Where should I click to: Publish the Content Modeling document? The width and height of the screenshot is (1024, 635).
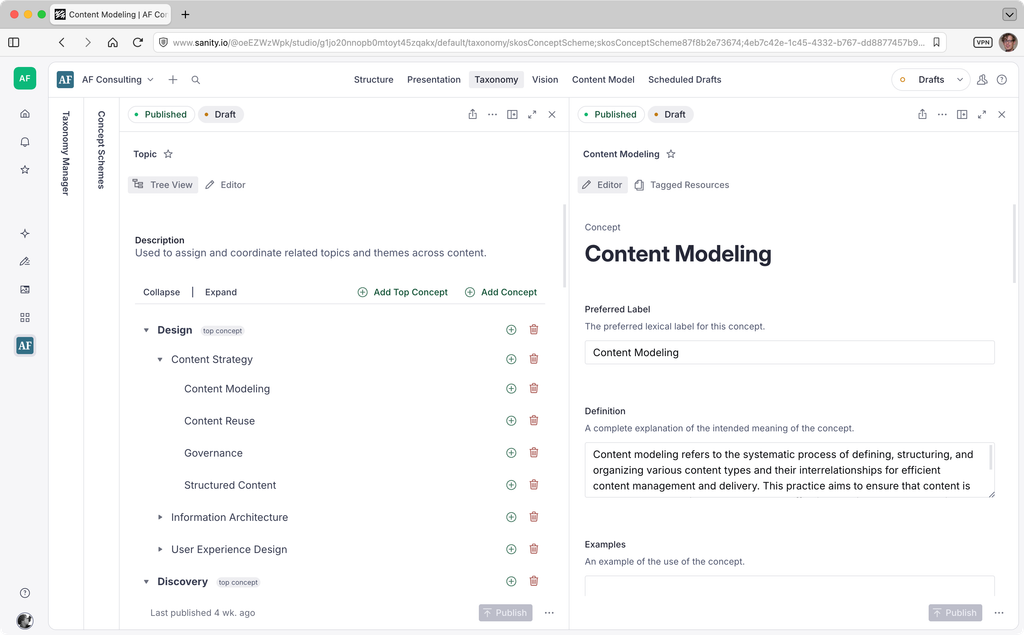955,613
